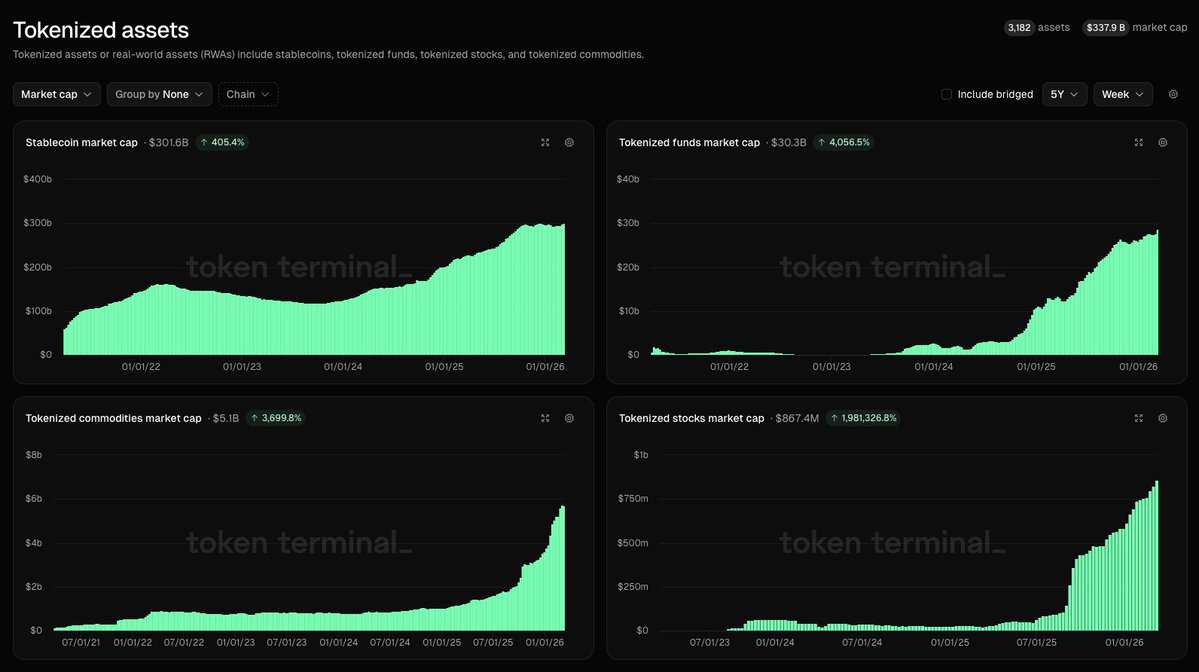Enable the Include bridged checkbox
1199x672 pixels.
tap(946, 93)
